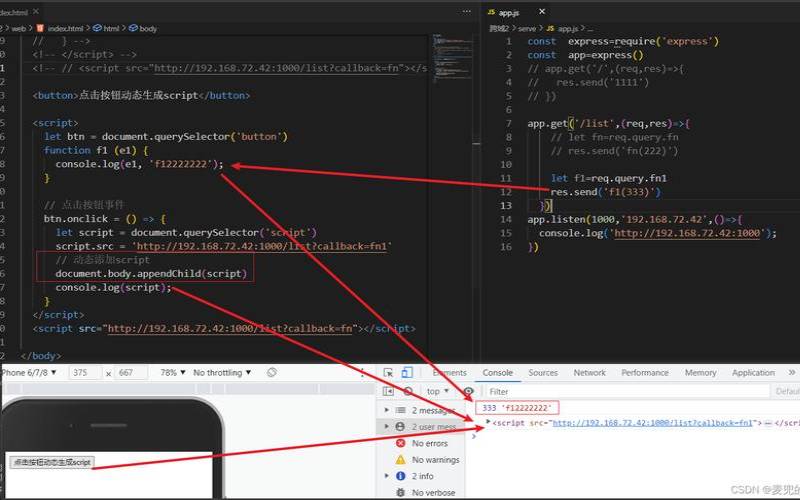Open the callback=fn URL in the bottom script tag
800x500 pixels.
230,329
